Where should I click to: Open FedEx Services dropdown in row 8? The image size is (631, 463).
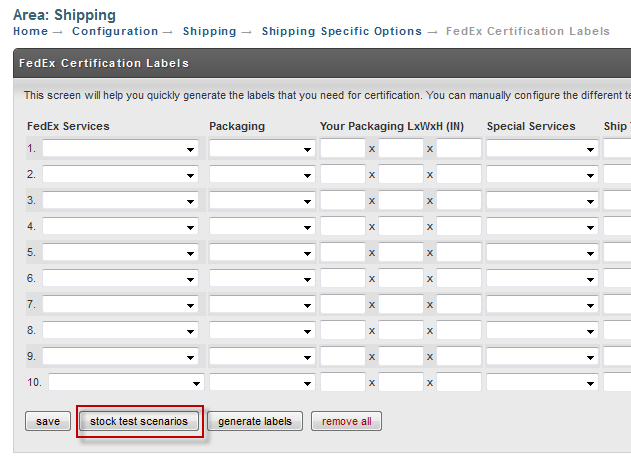pyautogui.click(x=120, y=331)
